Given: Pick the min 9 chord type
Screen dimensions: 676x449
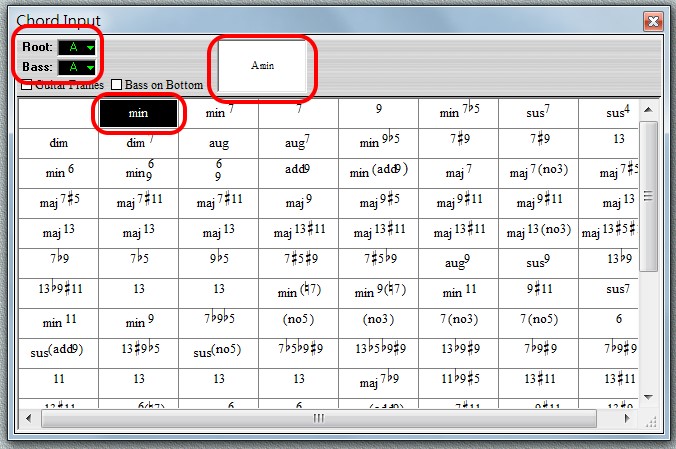Looking at the screenshot, I should pos(138,323).
